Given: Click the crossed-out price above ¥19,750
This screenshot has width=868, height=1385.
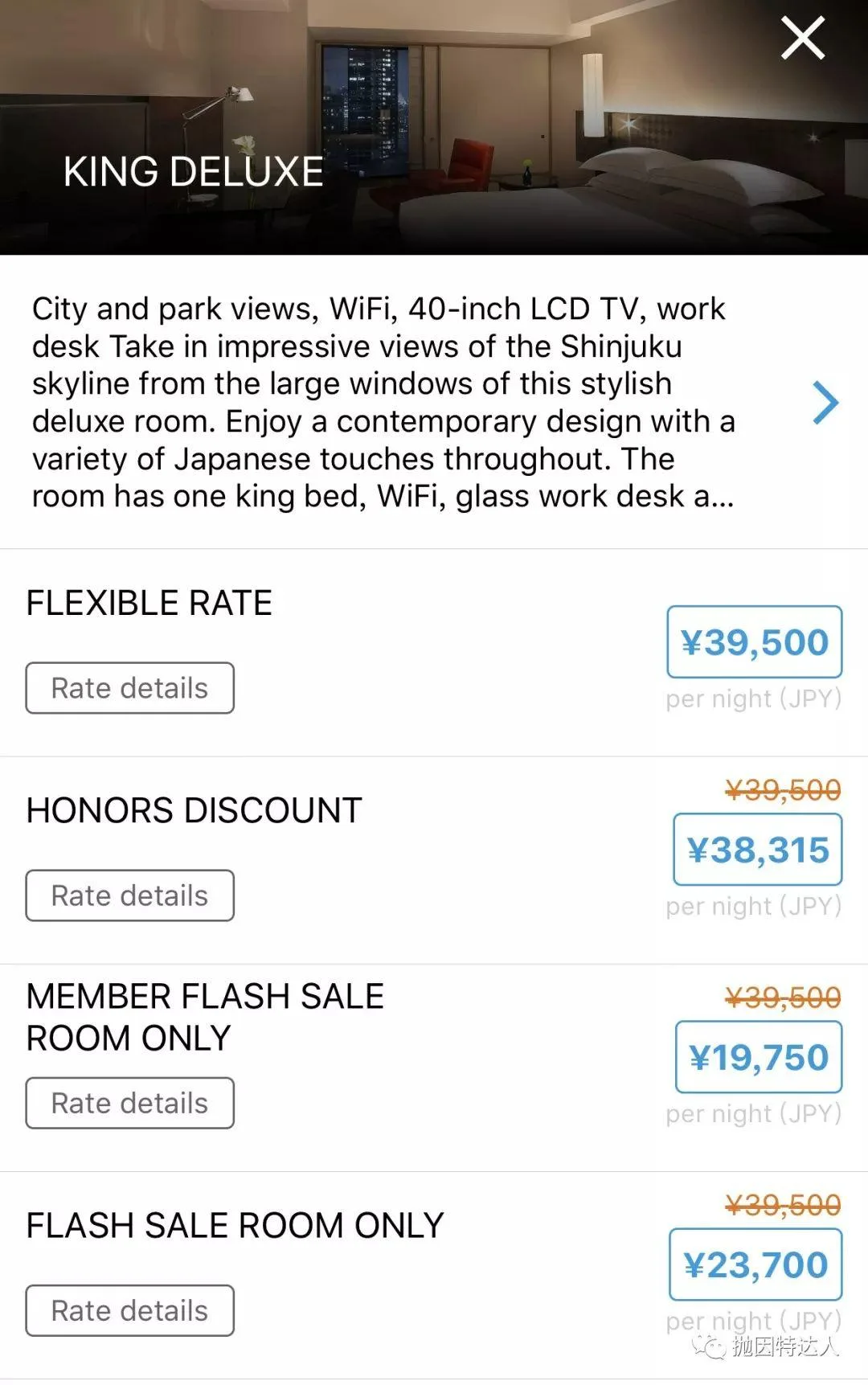Looking at the screenshot, I should (783, 998).
